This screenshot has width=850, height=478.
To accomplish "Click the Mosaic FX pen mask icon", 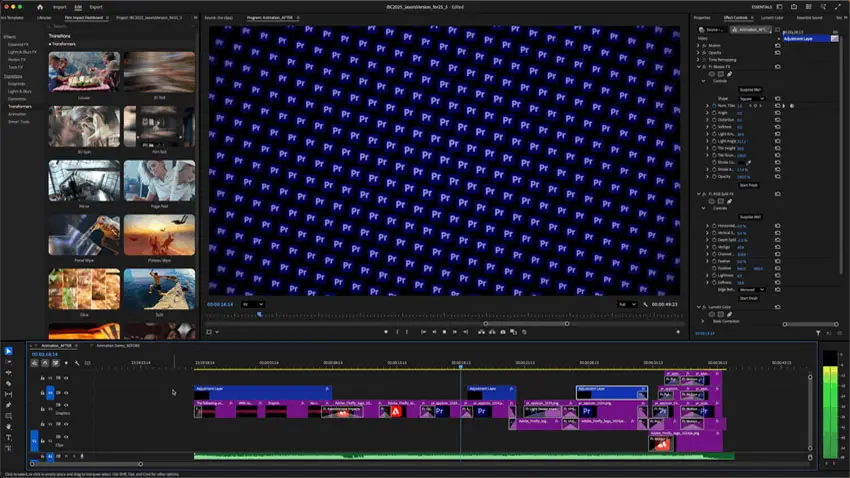I will [x=729, y=74].
